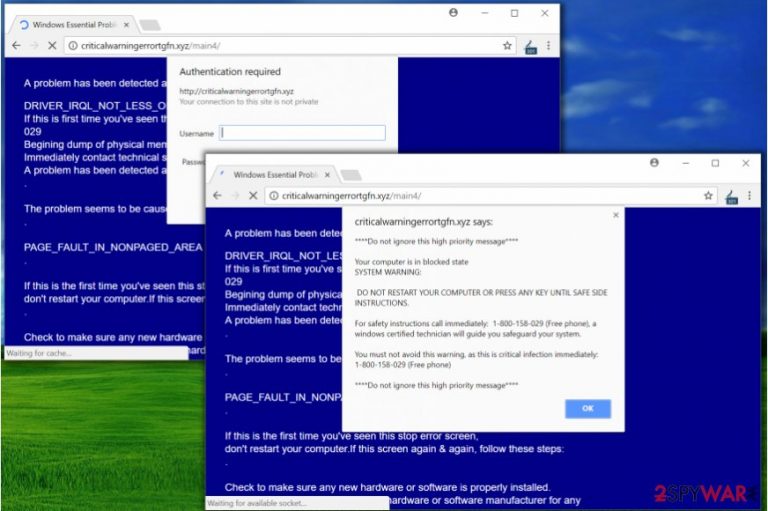Click 'Waiting for cache...' status in rear window

pos(39,353)
